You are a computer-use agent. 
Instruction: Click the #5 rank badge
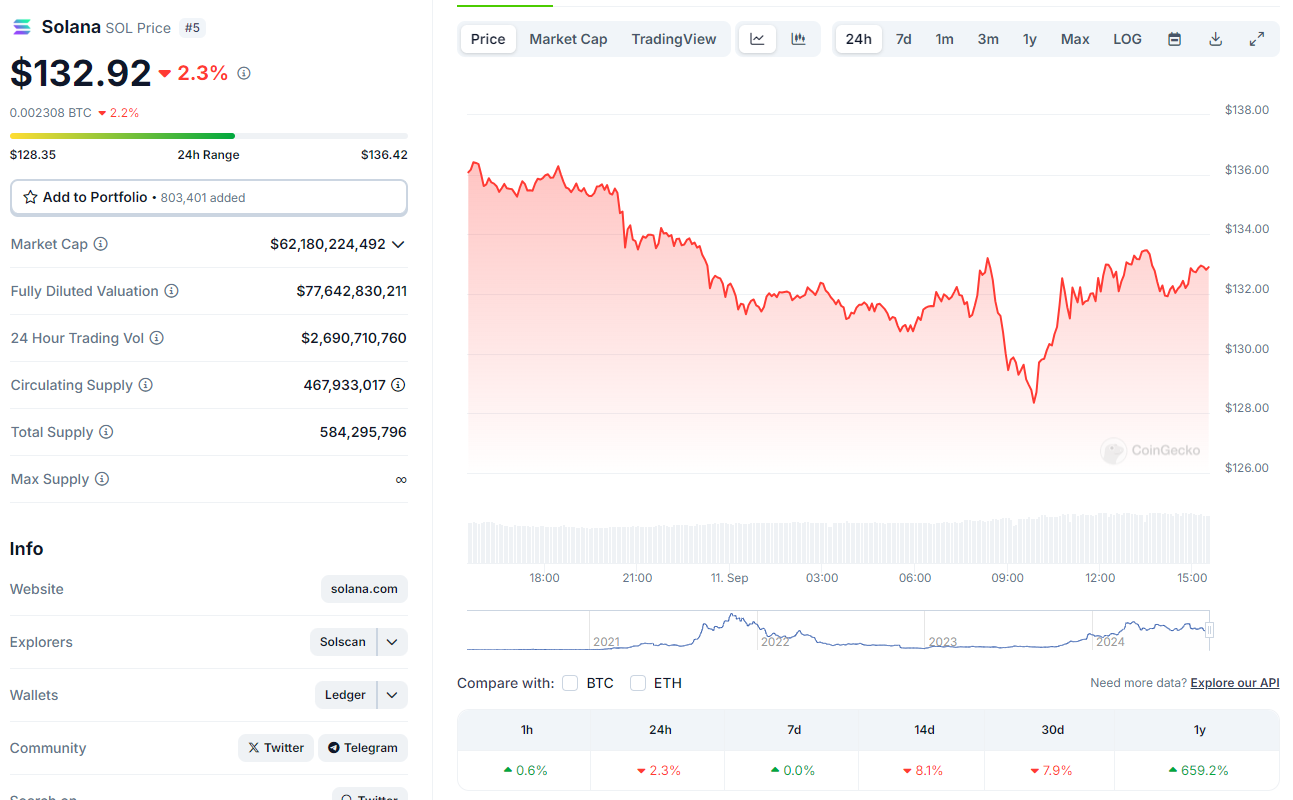pyautogui.click(x=192, y=28)
